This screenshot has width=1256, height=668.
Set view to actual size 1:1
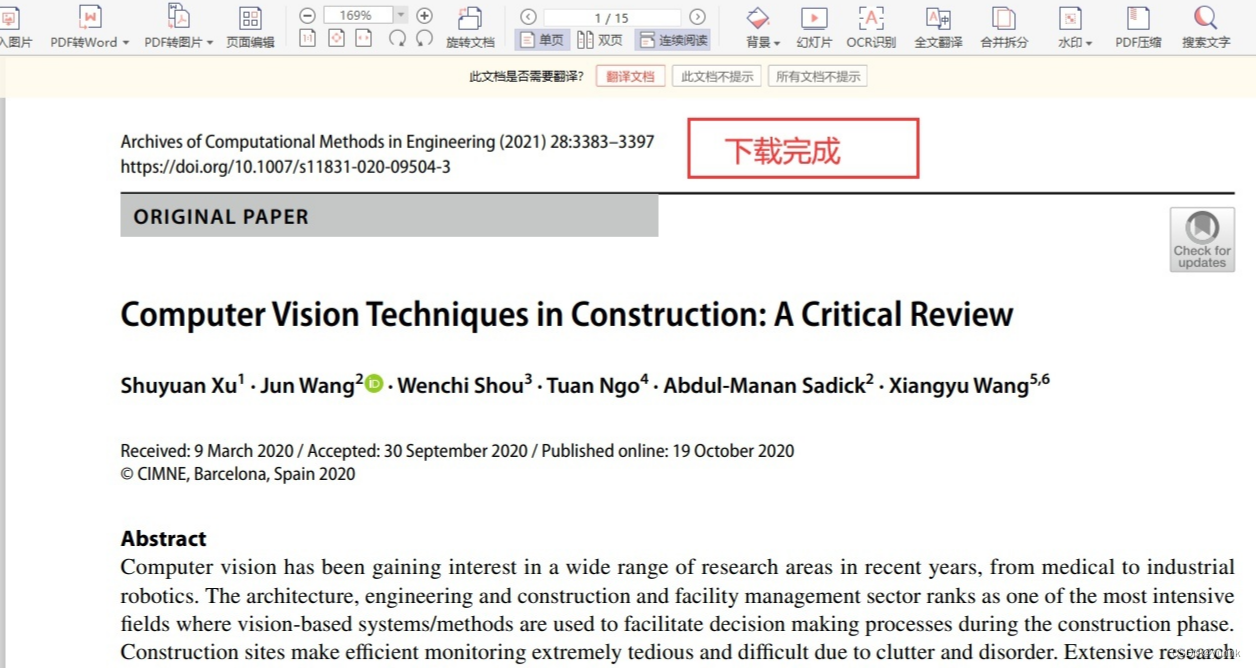pyautogui.click(x=308, y=38)
